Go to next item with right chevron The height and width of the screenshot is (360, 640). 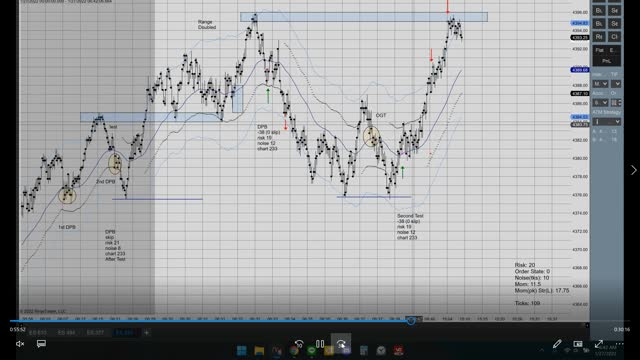pyautogui.click(x=633, y=170)
